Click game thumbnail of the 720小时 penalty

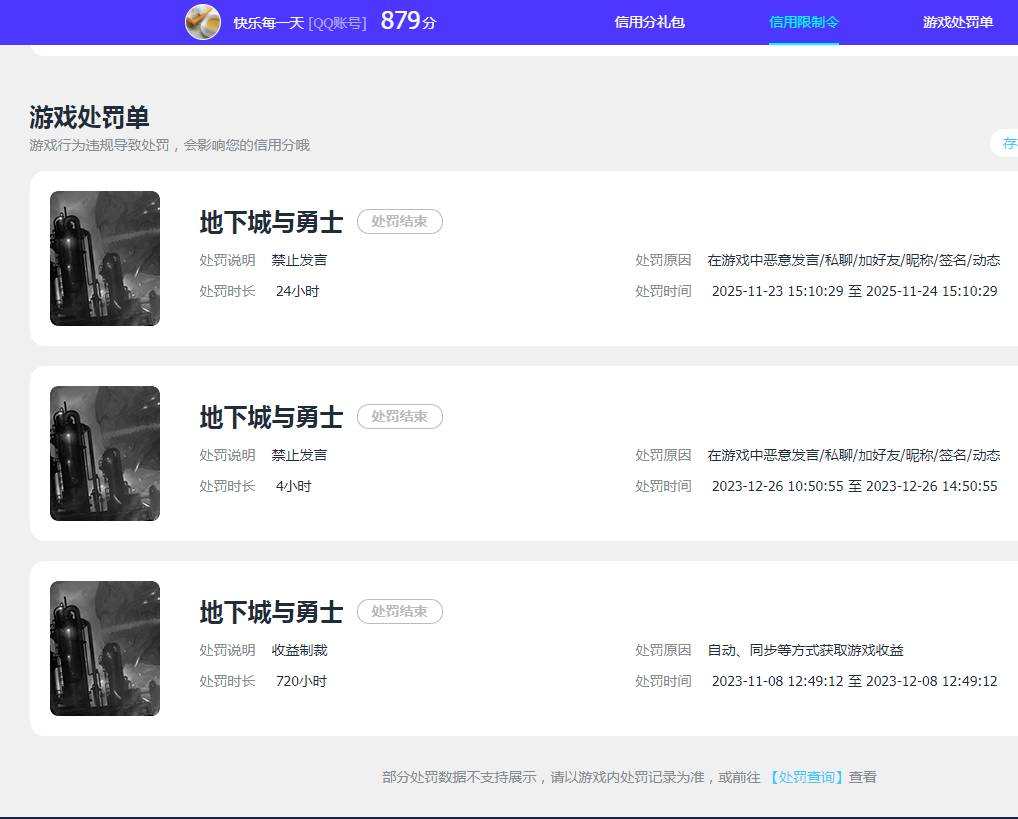[105, 648]
